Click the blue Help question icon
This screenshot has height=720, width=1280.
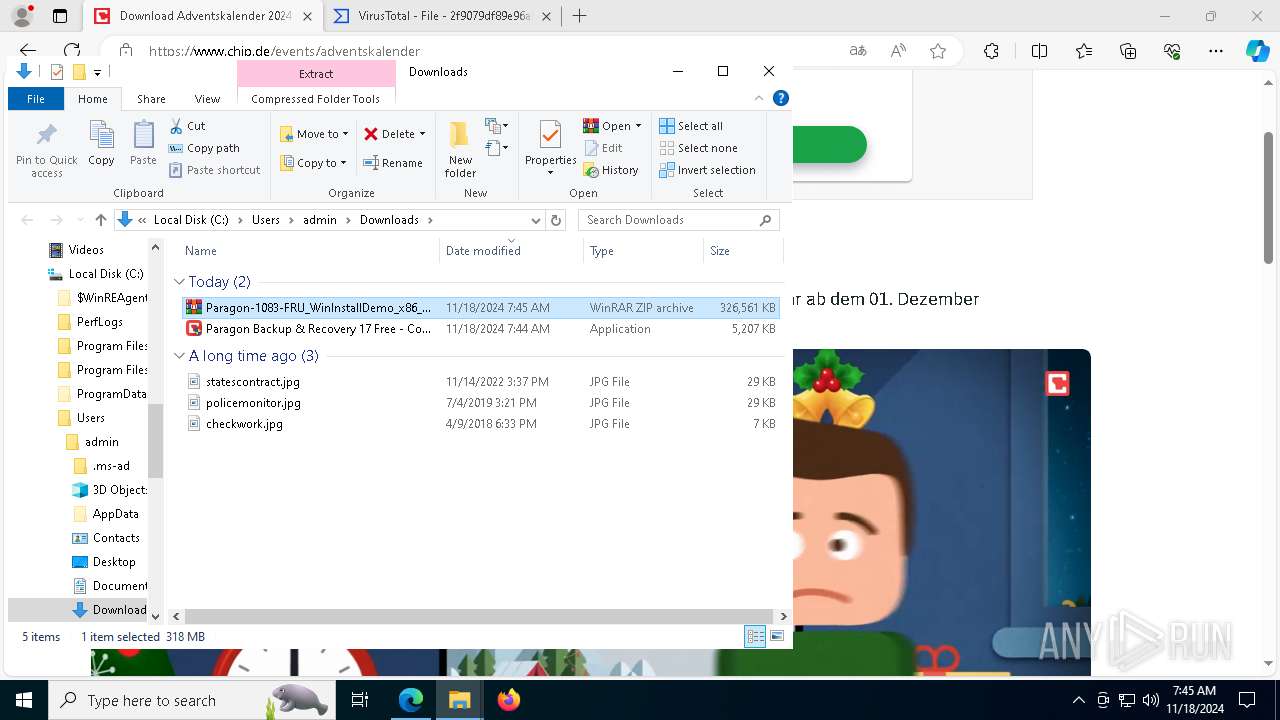781,98
